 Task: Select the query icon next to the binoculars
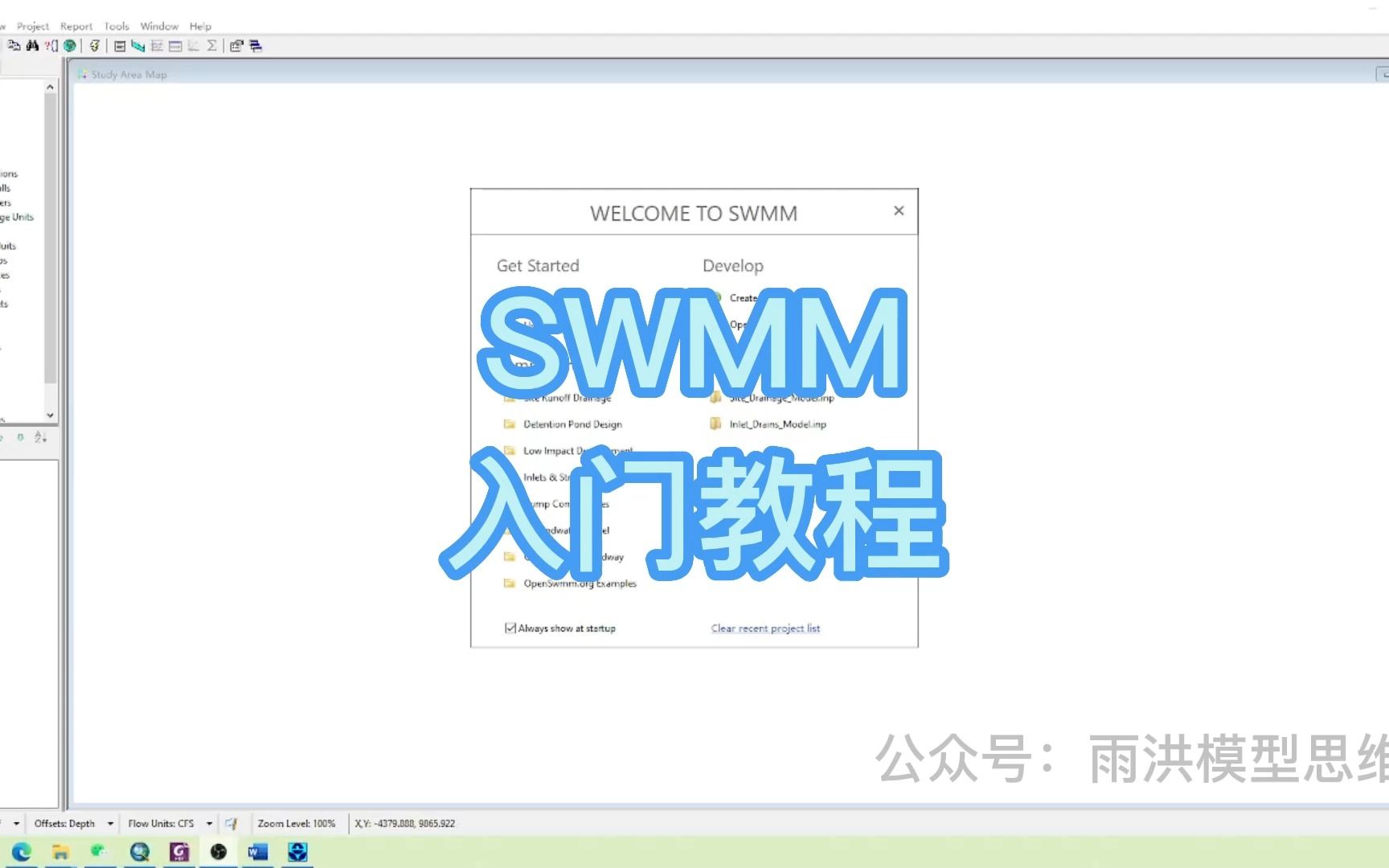[x=51, y=46]
